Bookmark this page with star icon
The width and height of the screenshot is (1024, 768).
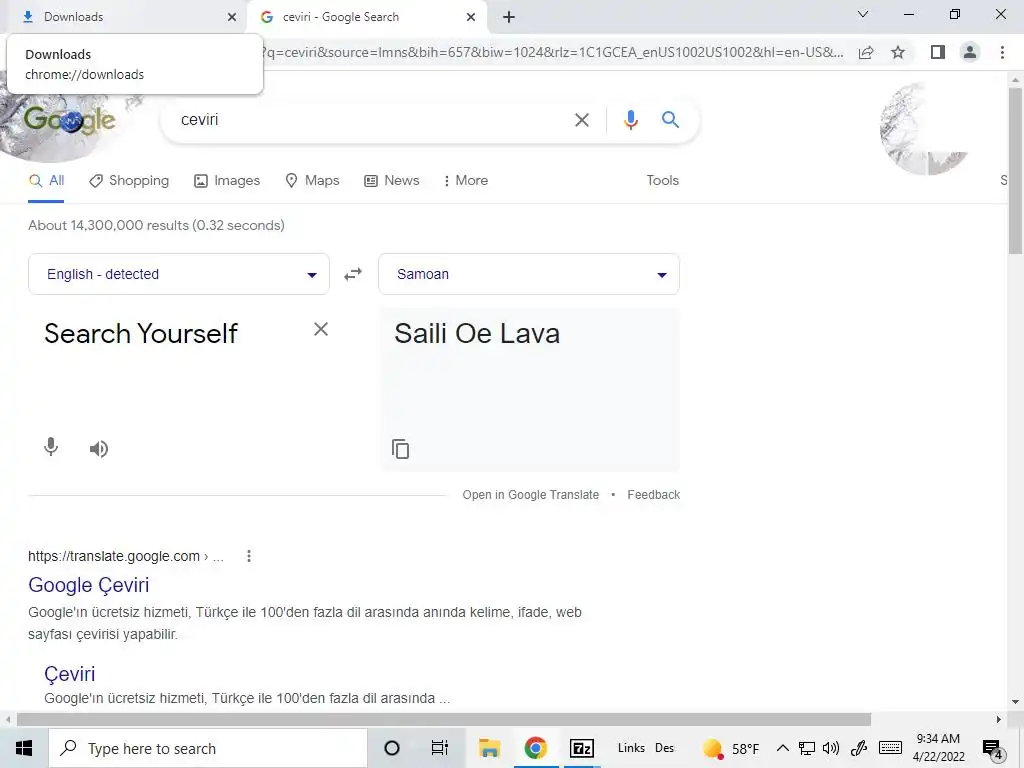(x=898, y=52)
